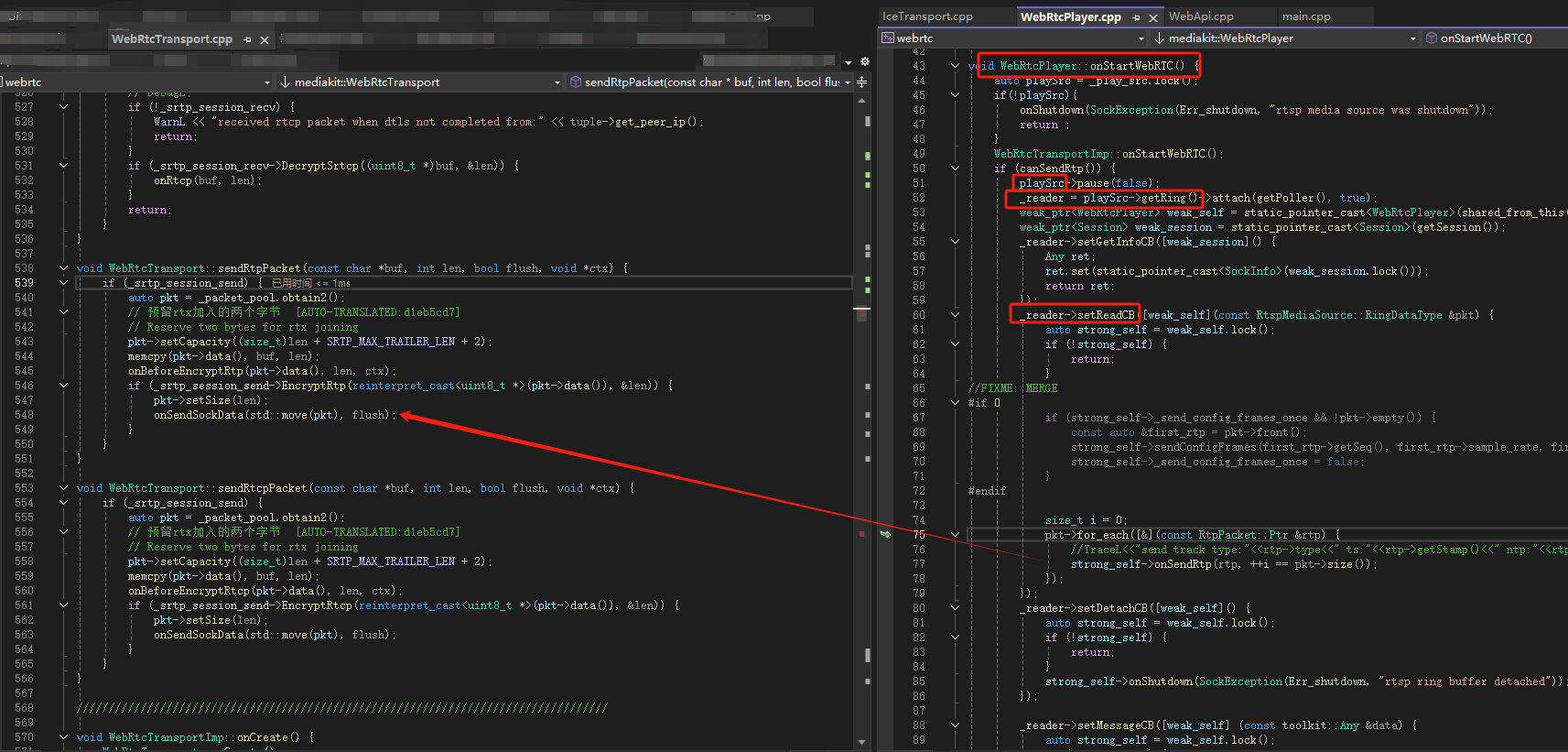Collapse the DecryptSrtcp if block at line 531
The width and height of the screenshot is (1568, 752).
click(x=63, y=166)
